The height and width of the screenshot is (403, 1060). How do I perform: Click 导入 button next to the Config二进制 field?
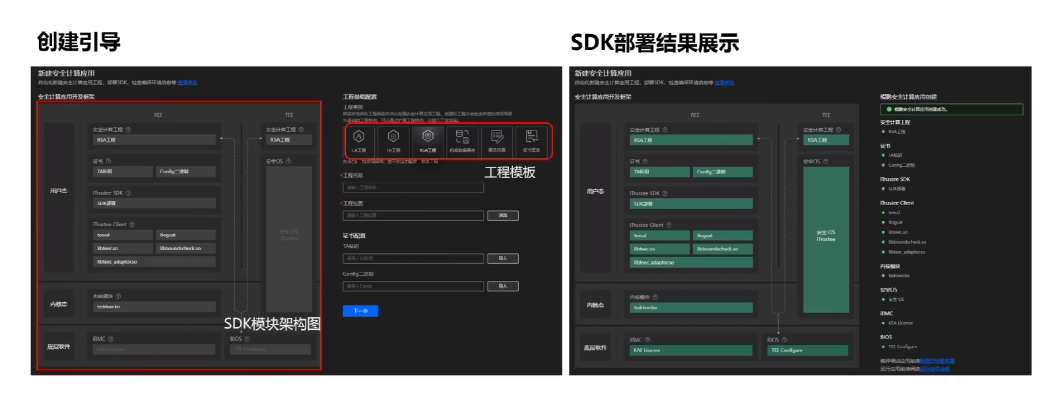[502, 287]
